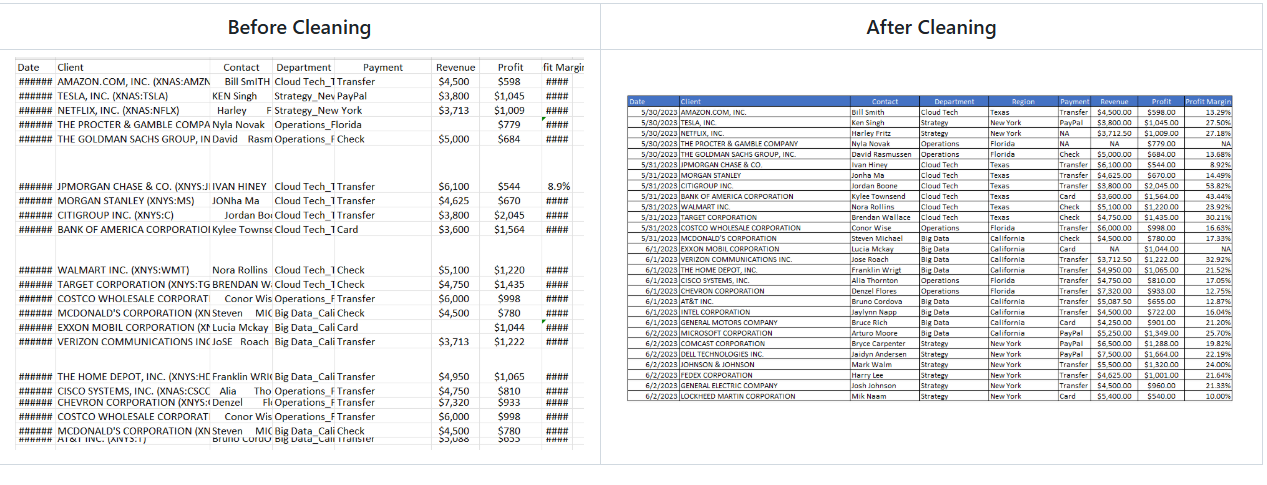Viewport: 1267px width, 485px height.
Task: Click the "CITIGROUP INC. (XNYS:C)" cell
Action: (115, 215)
